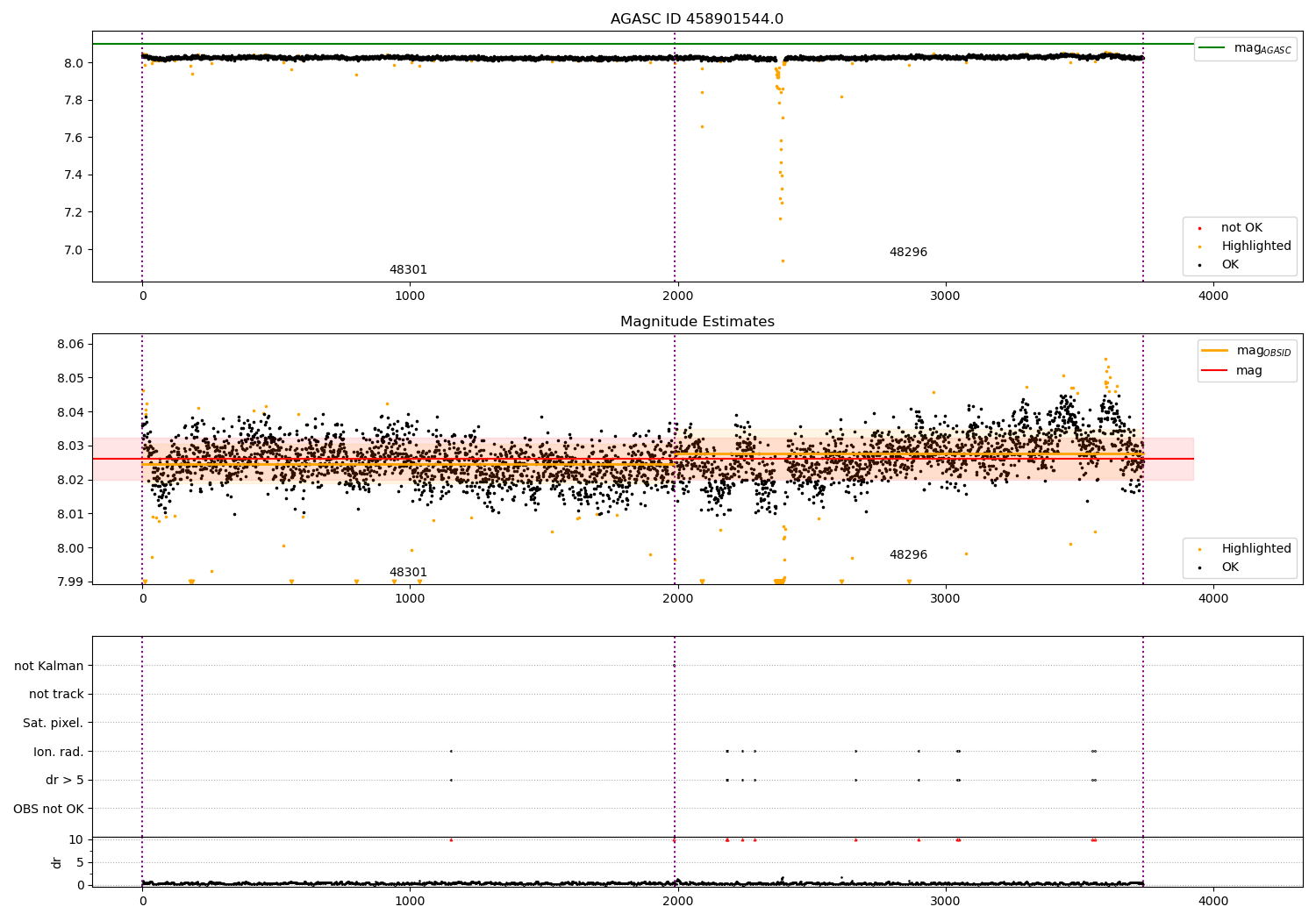1316x921 pixels.
Task: Click x-axis tick '4000' under the dr plot
Action: tap(1213, 902)
